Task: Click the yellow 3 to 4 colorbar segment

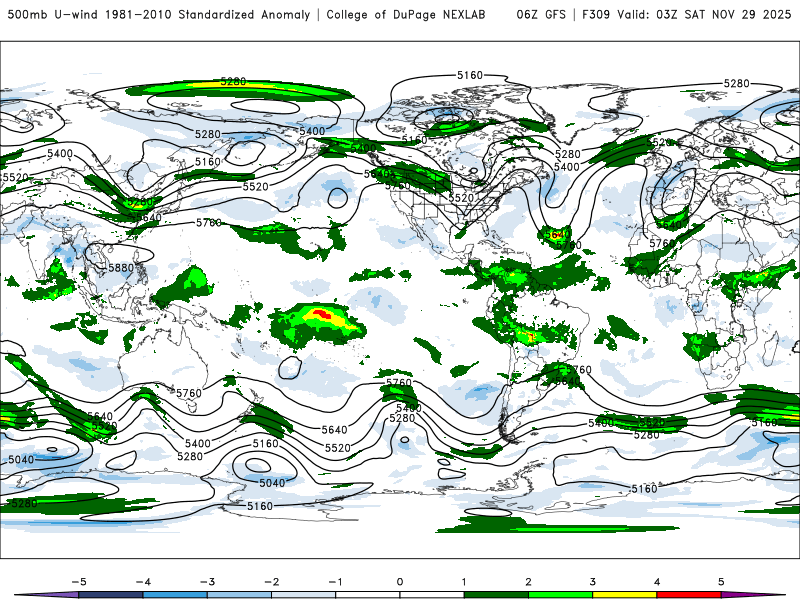Action: (624, 595)
